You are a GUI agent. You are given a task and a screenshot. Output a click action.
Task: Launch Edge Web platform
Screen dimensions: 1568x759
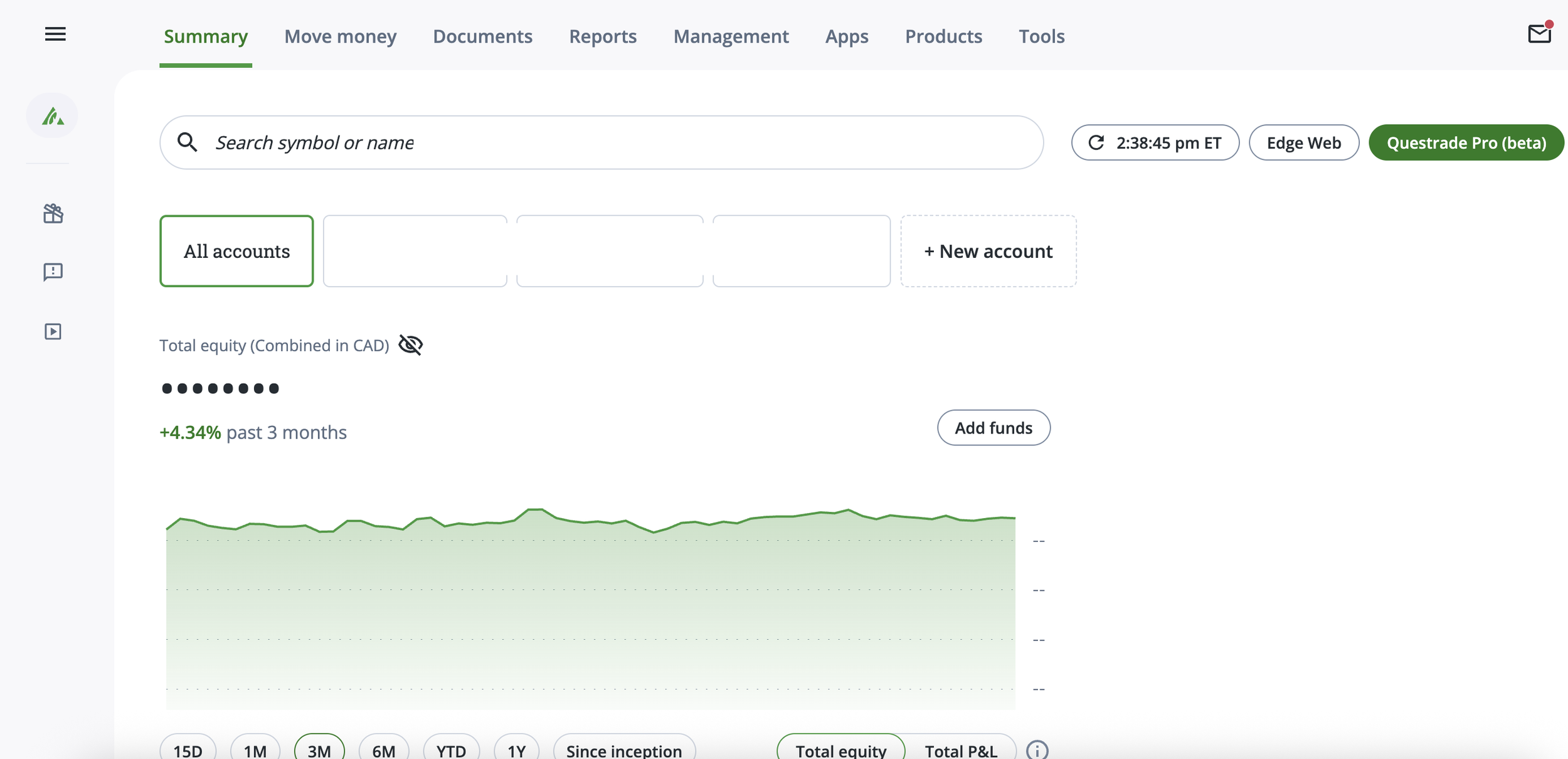[x=1304, y=142]
